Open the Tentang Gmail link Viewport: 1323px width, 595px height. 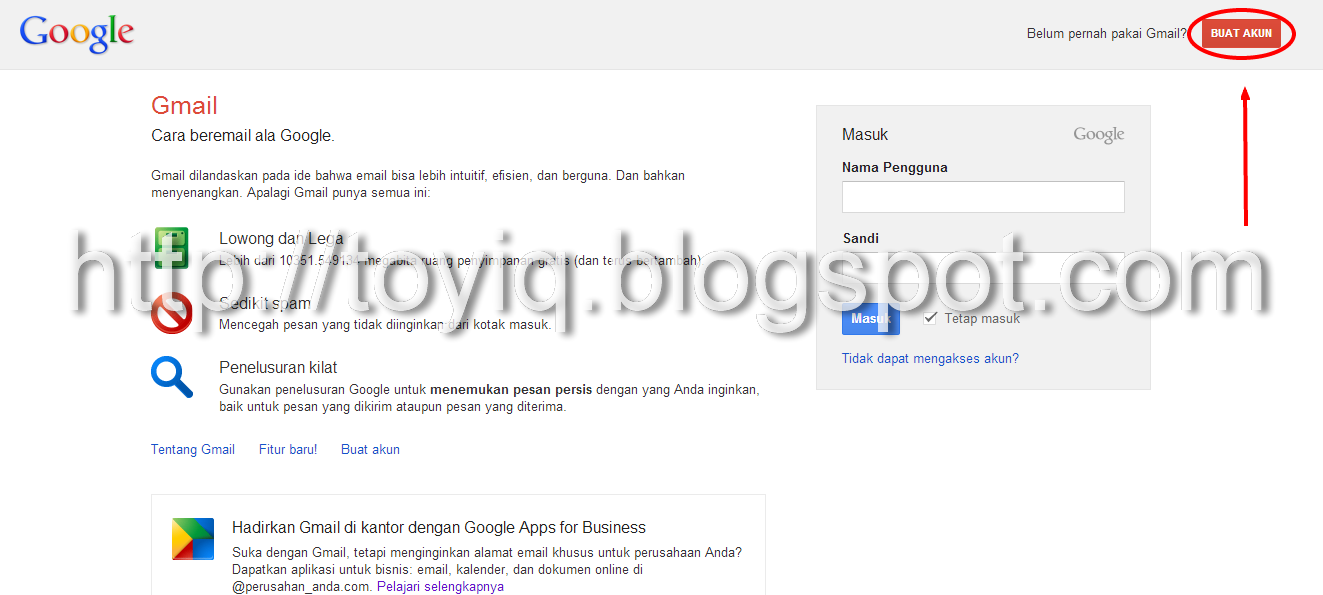[193, 450]
